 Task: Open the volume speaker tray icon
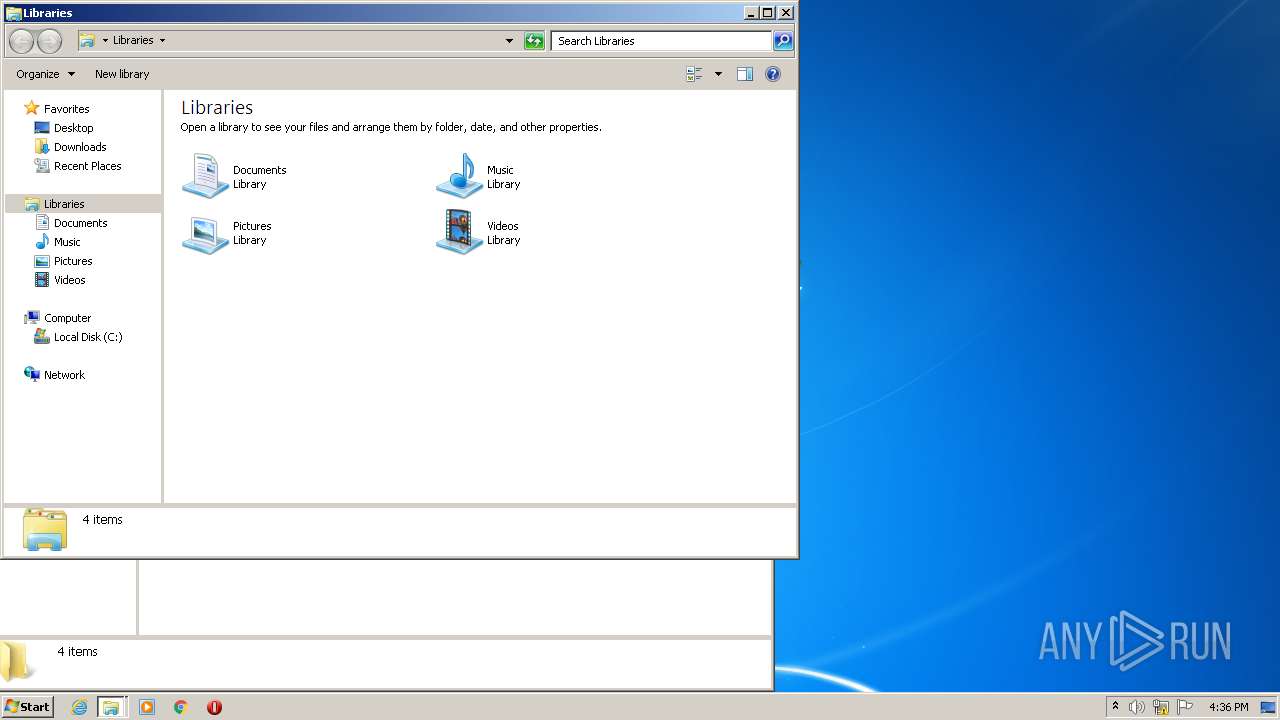click(x=1137, y=707)
